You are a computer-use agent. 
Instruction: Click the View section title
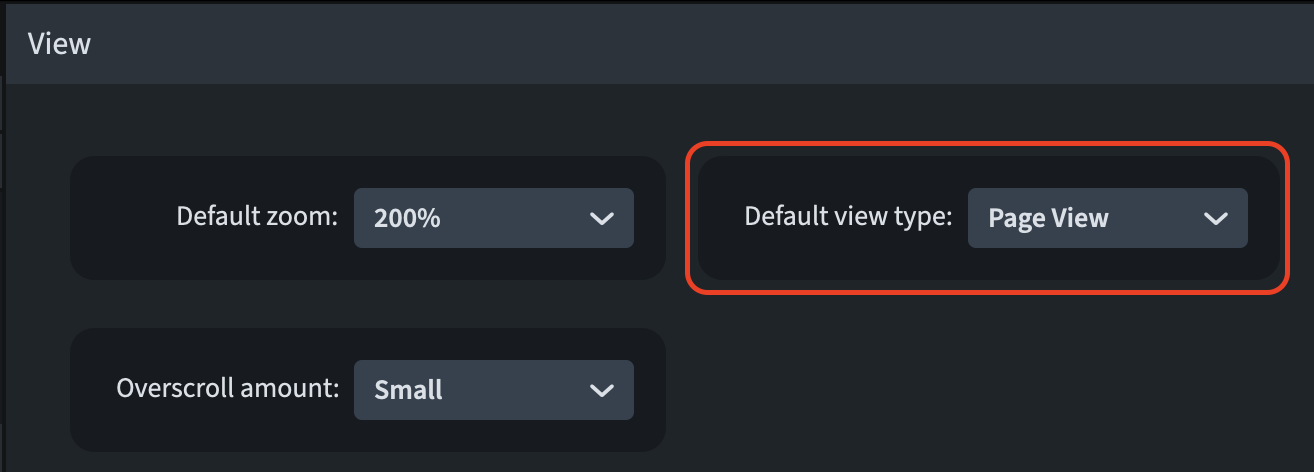pos(59,44)
